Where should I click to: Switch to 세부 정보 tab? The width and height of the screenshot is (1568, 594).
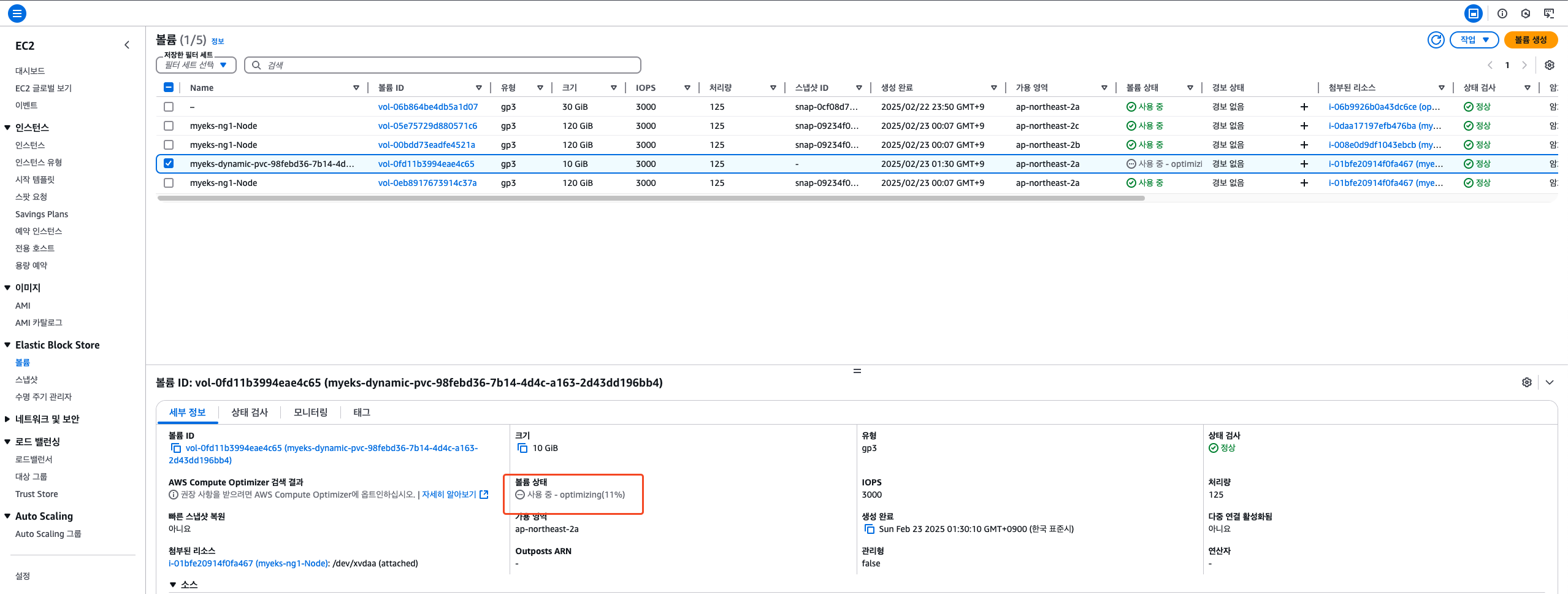click(188, 412)
